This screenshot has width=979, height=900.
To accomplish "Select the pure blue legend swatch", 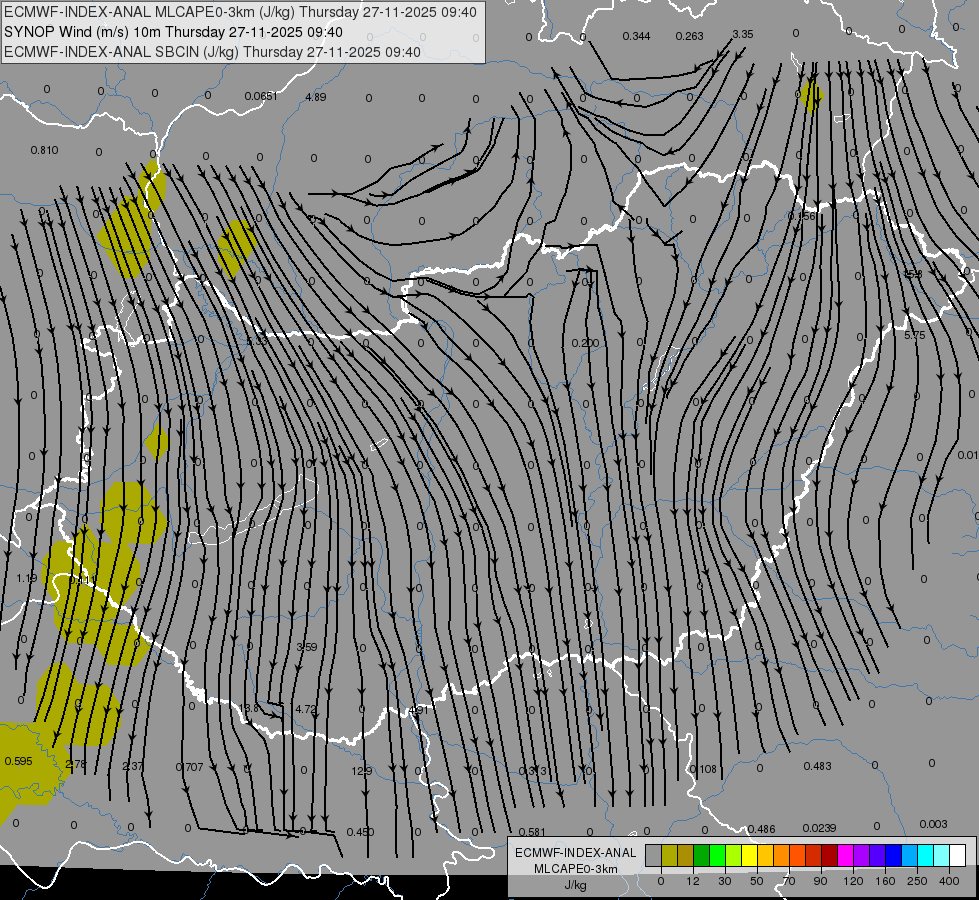I will 893,855.
